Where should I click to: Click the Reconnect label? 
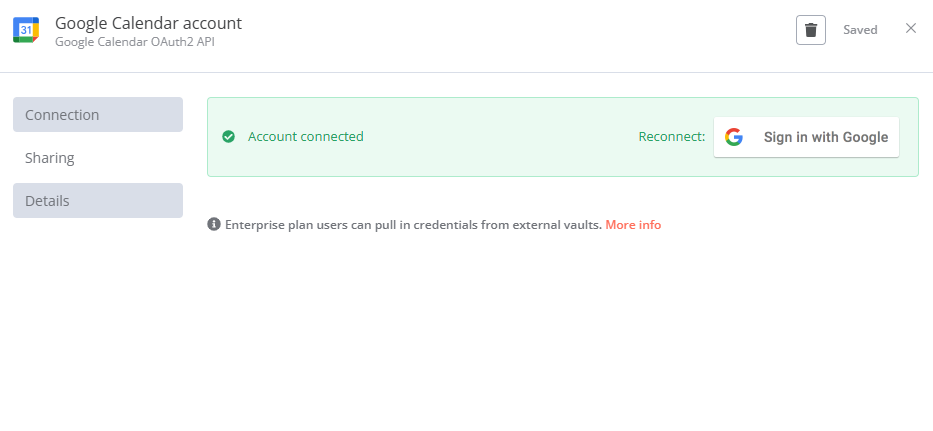pyautogui.click(x=672, y=137)
